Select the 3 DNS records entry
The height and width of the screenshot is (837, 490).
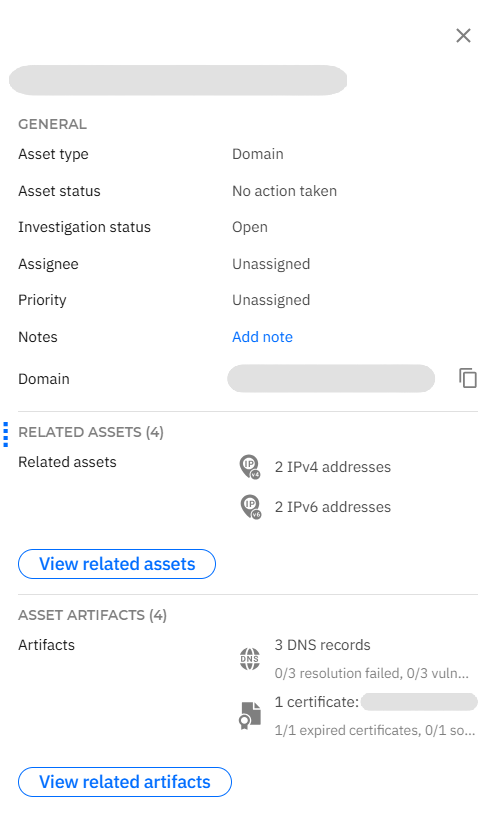pyautogui.click(x=322, y=645)
